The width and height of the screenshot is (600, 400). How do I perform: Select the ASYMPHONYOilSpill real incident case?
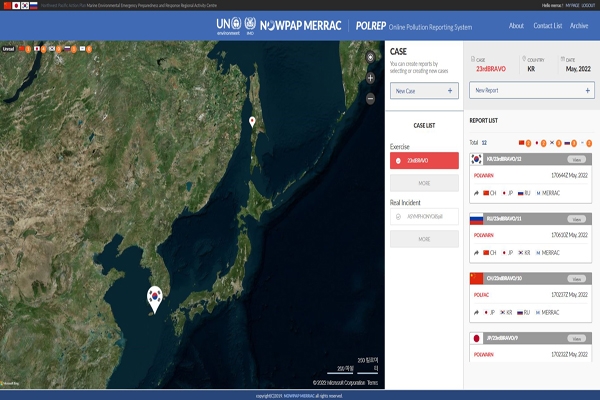coord(424,217)
